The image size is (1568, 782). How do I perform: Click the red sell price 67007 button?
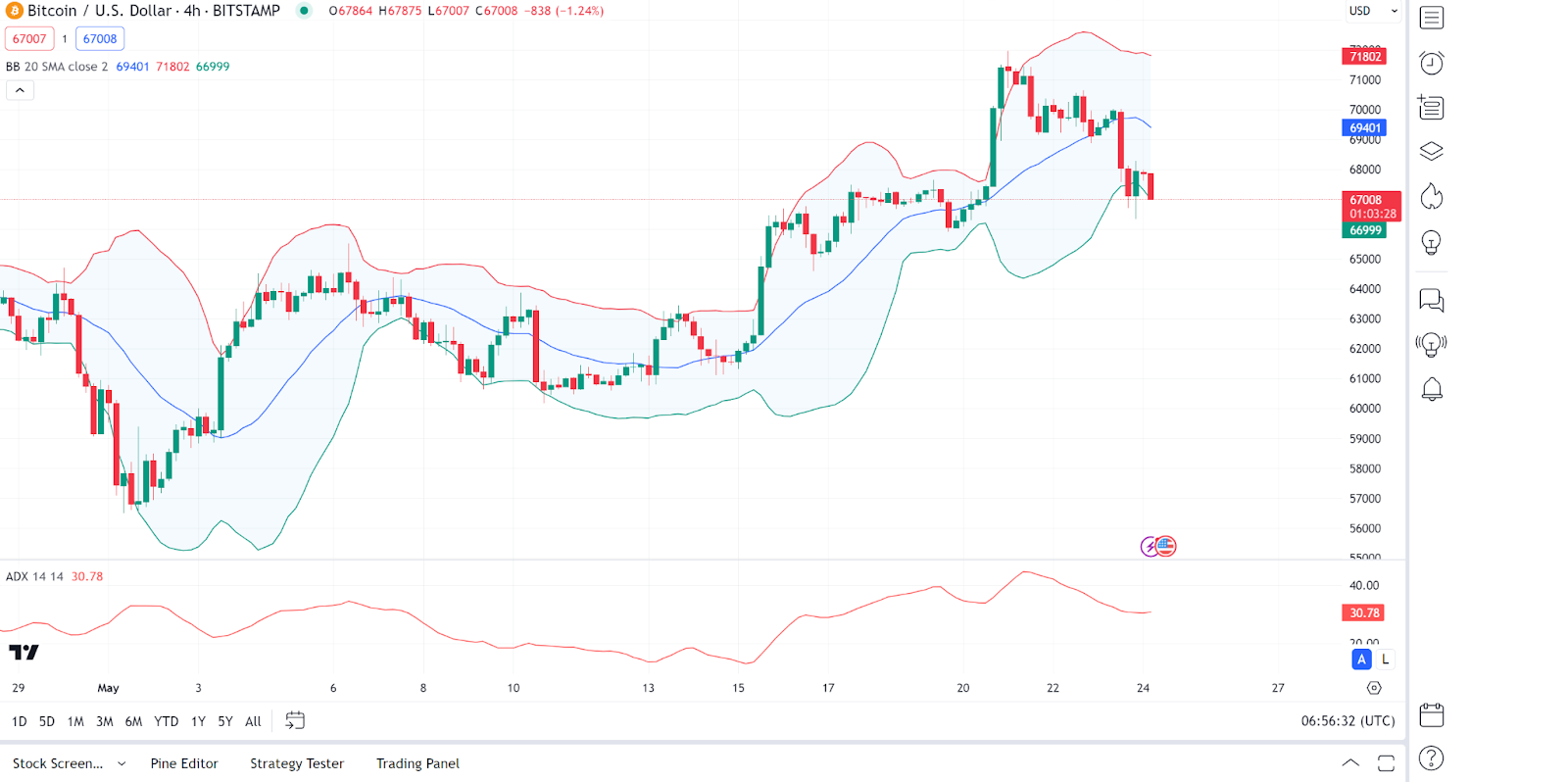[29, 39]
